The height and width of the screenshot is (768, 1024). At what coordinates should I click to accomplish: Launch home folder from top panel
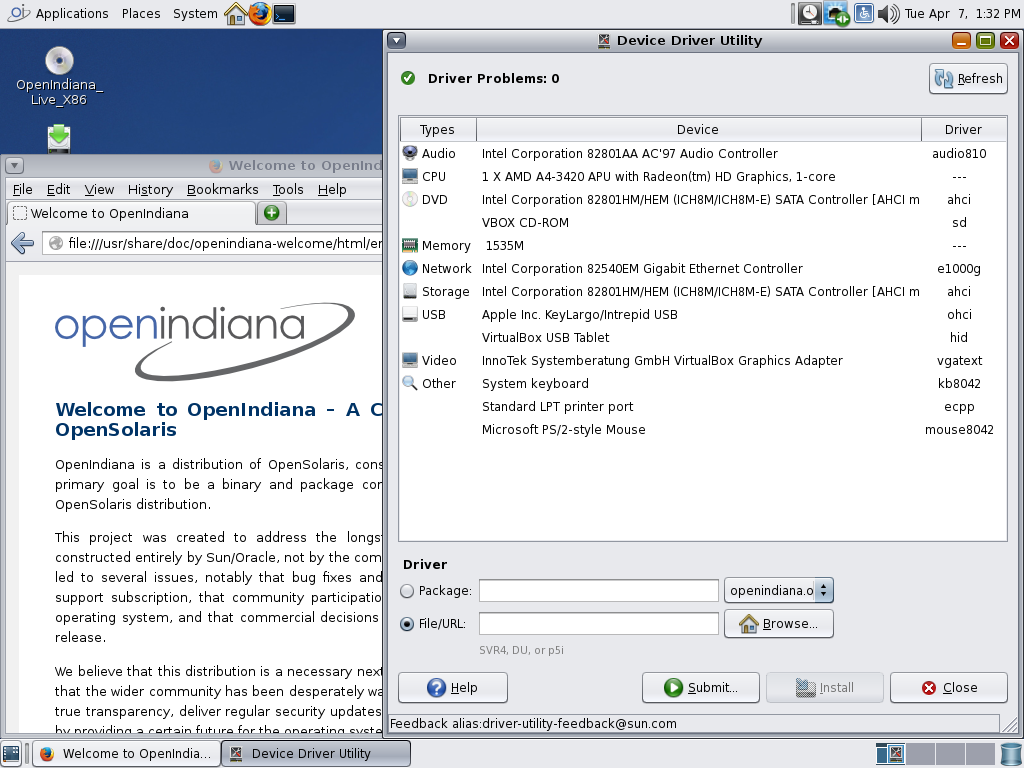235,14
